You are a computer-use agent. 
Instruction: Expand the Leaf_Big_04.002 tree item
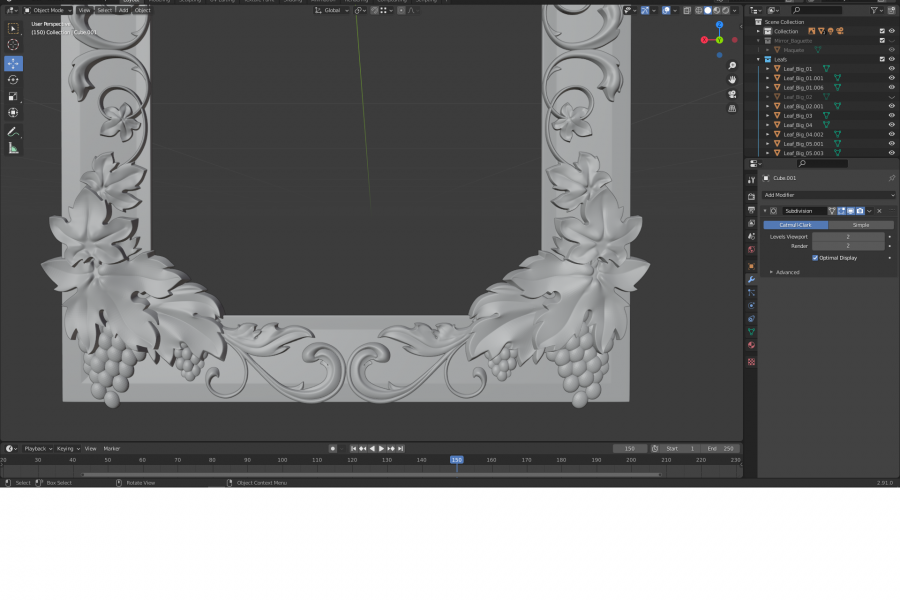767,134
